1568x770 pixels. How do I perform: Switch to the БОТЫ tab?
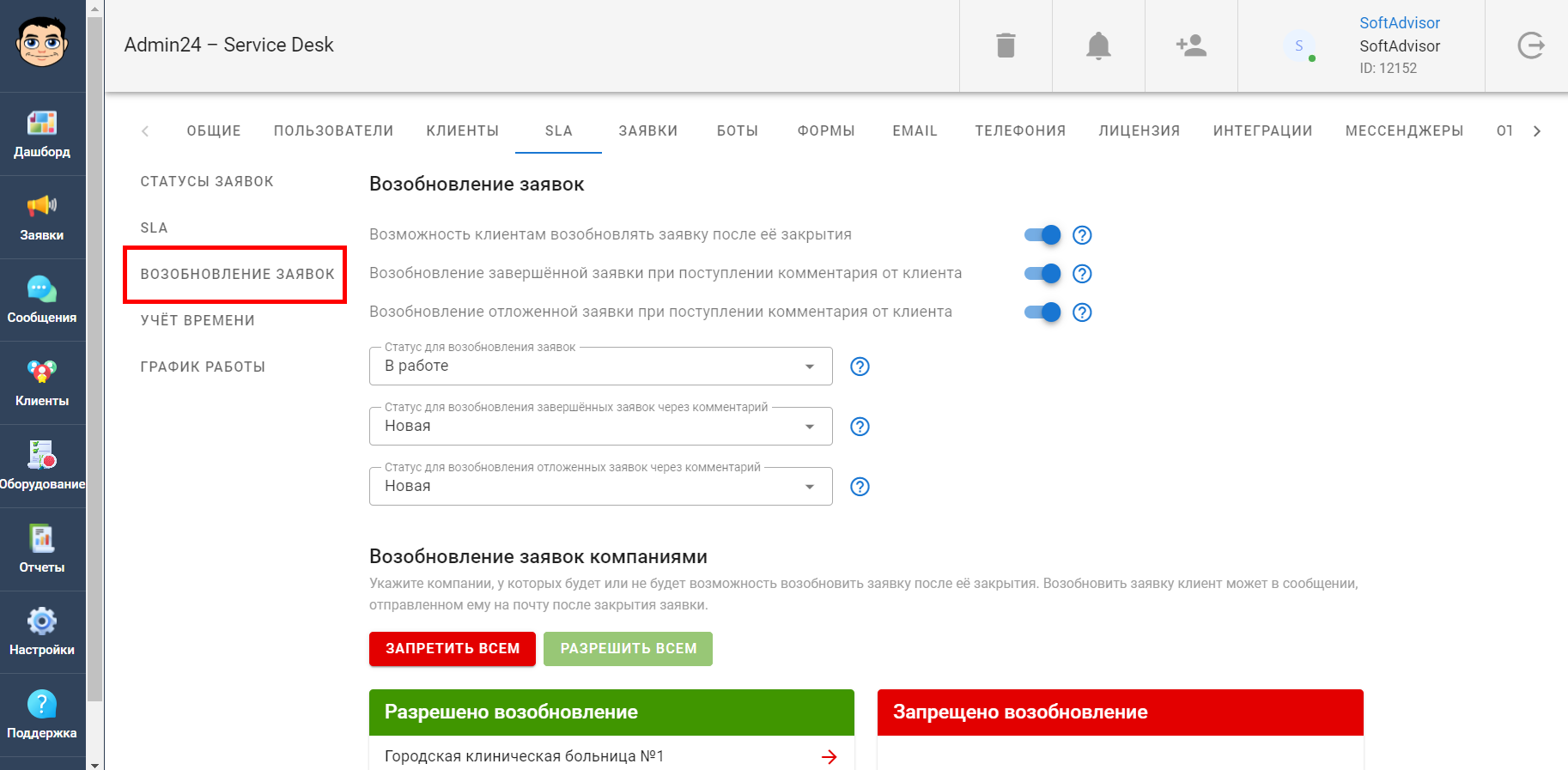tap(738, 130)
